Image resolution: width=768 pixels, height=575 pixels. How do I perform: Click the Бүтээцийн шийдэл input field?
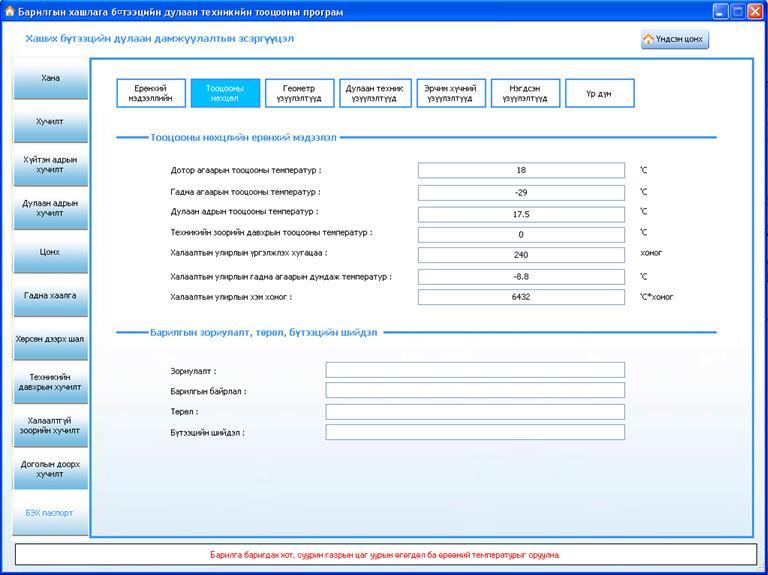tap(475, 432)
